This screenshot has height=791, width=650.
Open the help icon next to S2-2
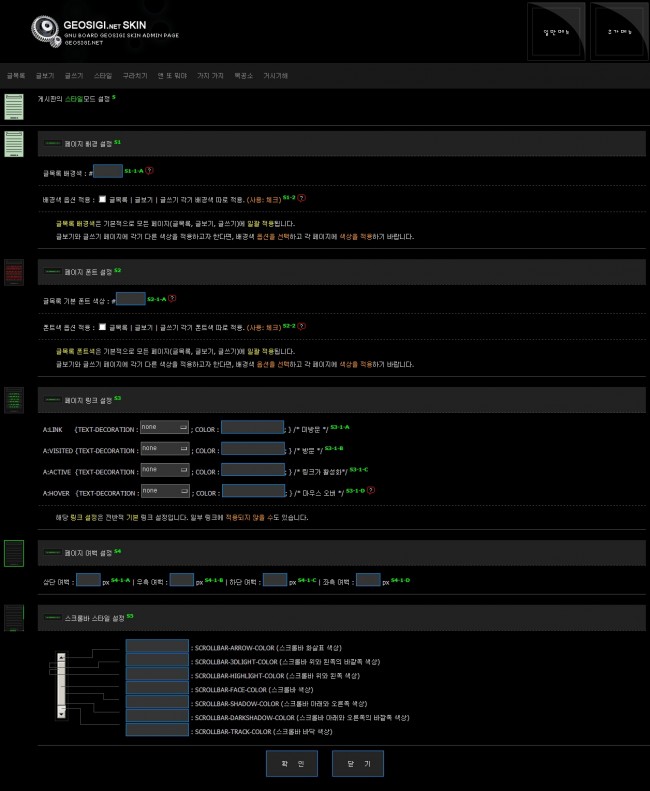(x=302, y=326)
